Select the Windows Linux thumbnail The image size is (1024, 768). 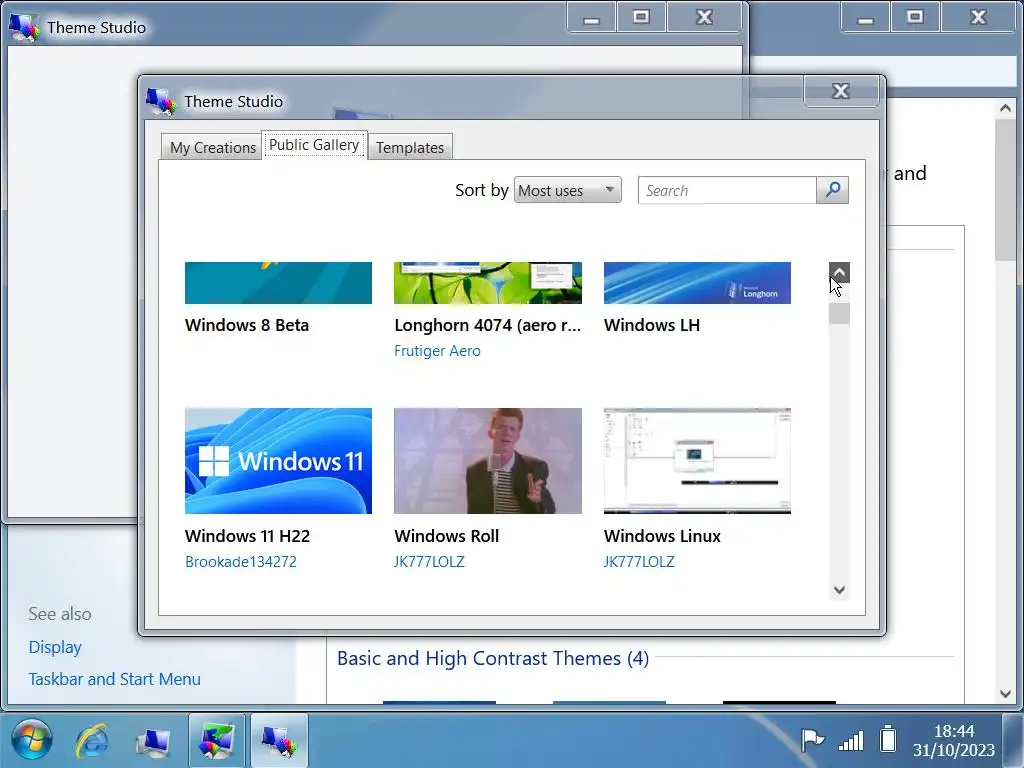697,461
